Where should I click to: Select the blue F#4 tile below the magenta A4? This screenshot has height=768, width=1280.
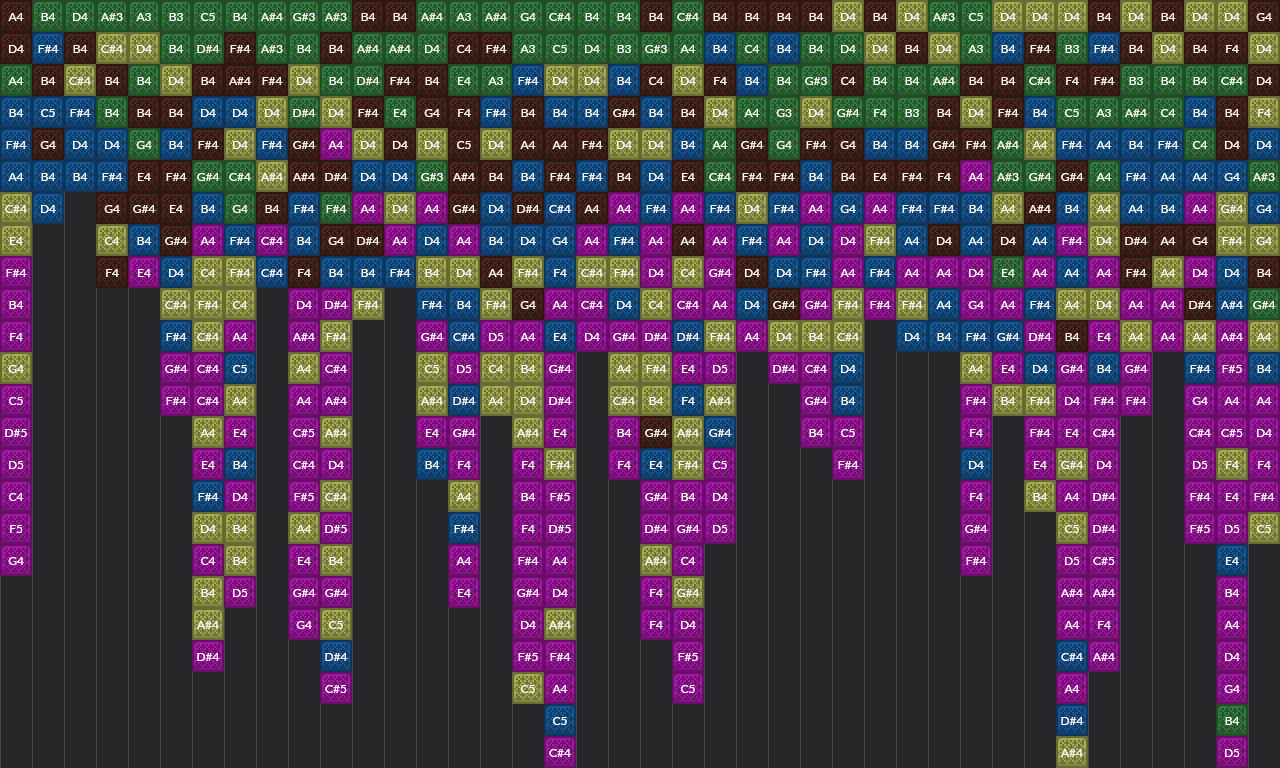pos(208,496)
